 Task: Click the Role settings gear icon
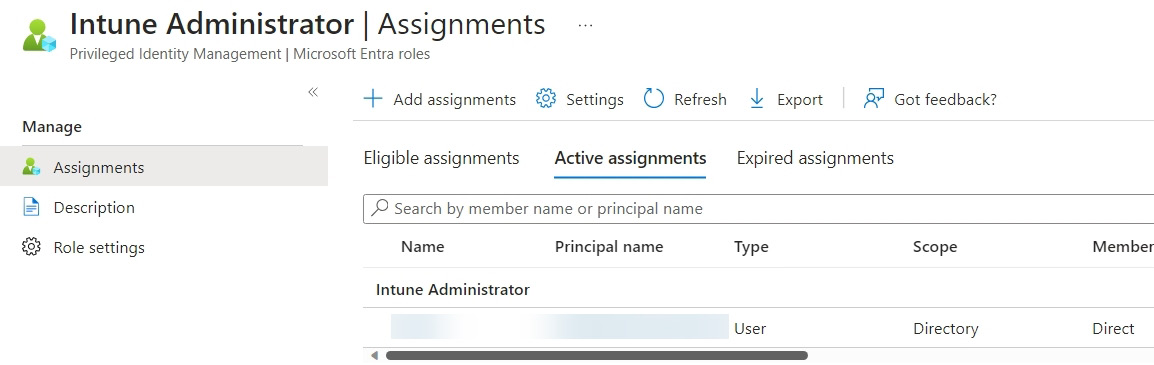(x=31, y=247)
